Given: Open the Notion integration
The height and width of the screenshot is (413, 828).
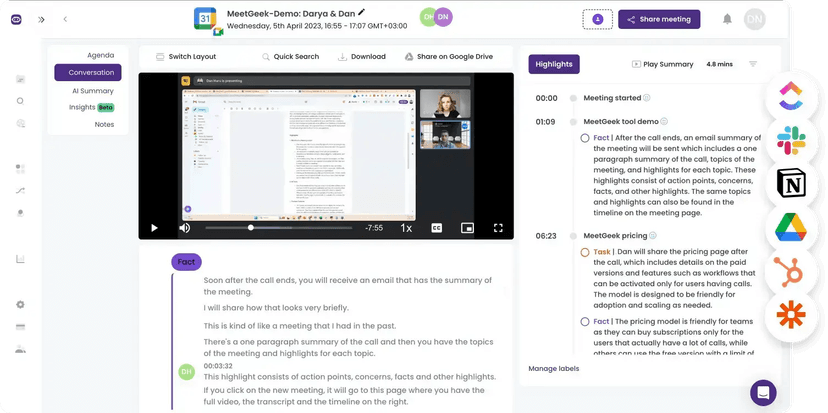Looking at the screenshot, I should (791, 183).
